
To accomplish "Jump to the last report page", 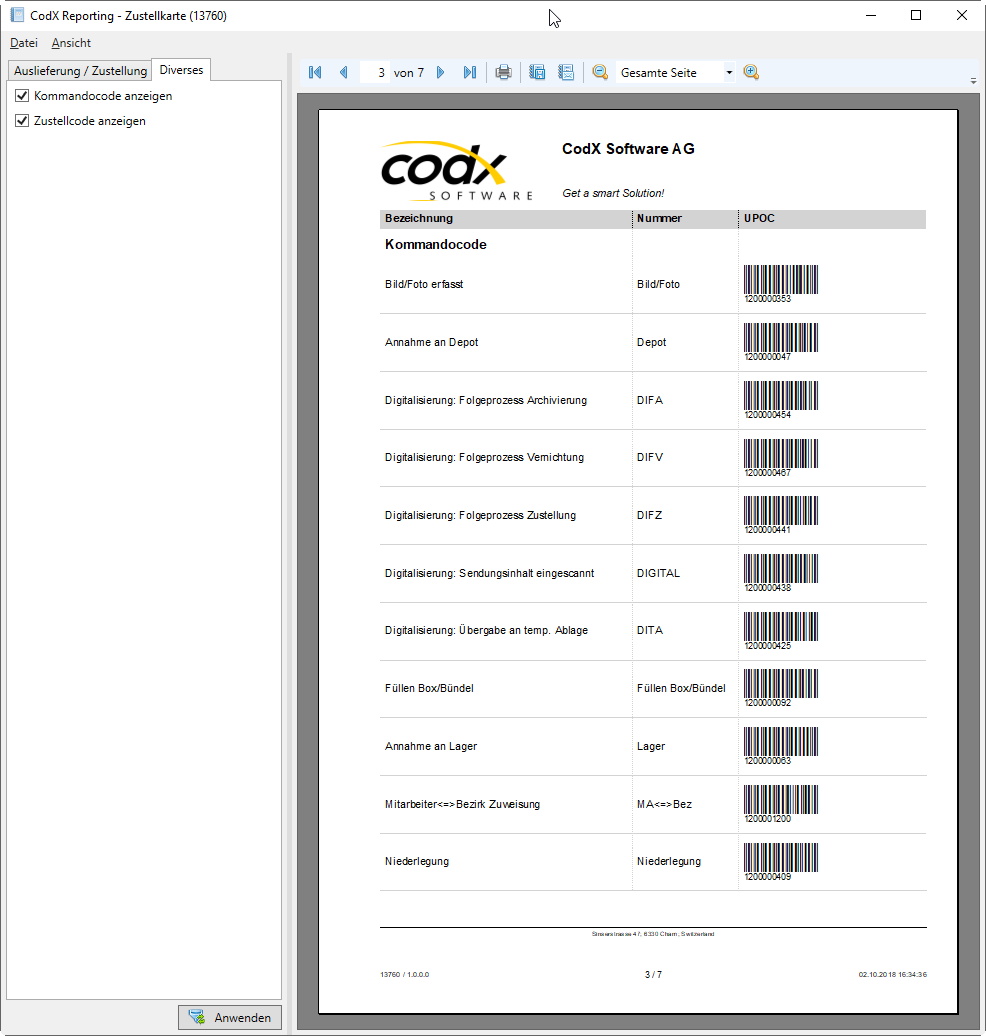I will tap(470, 72).
